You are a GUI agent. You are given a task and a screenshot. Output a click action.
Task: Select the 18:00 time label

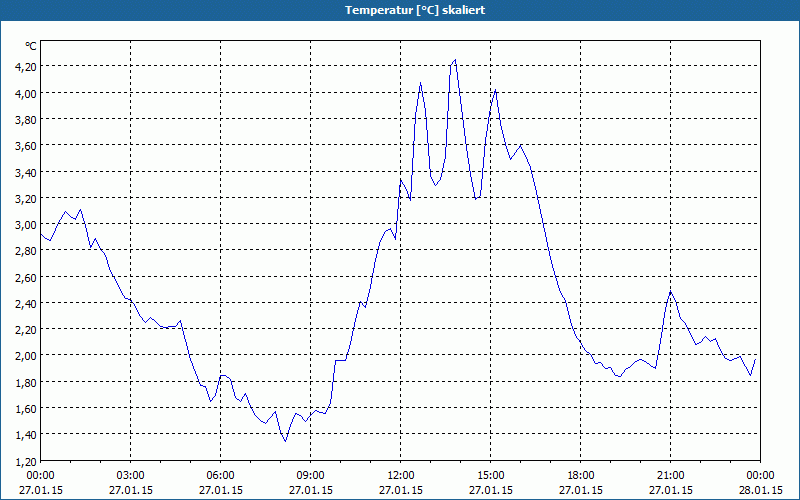581,476
